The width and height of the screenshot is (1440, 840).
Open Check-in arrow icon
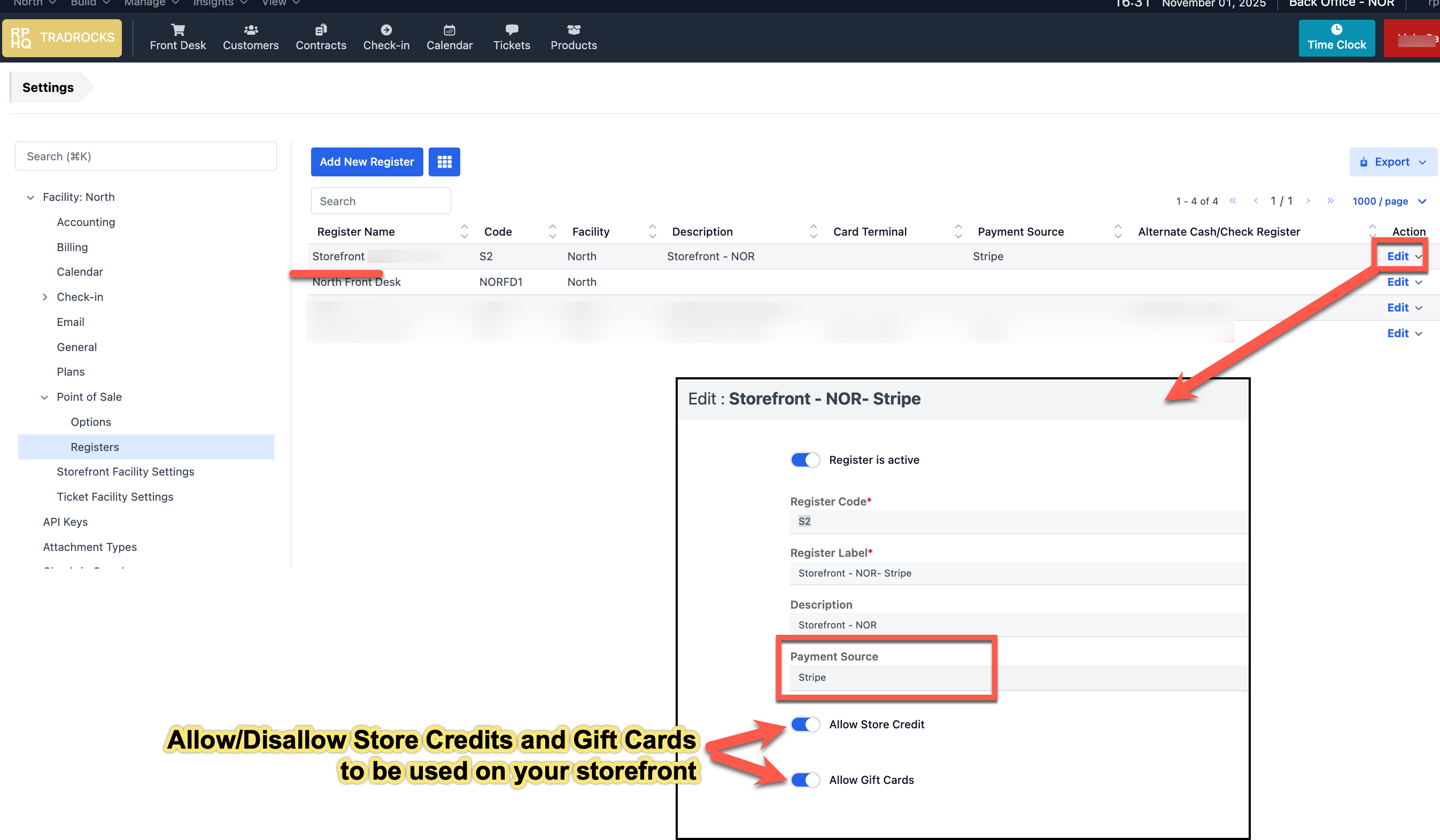(x=386, y=30)
